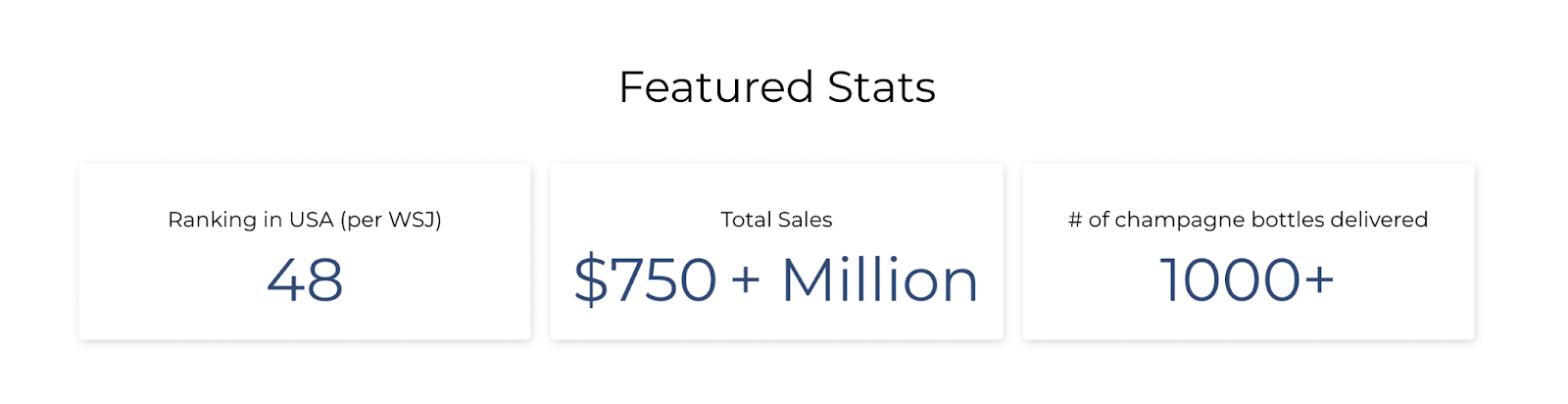The height and width of the screenshot is (404, 1568).
Task: Click the ranking value 48
Action: point(305,280)
